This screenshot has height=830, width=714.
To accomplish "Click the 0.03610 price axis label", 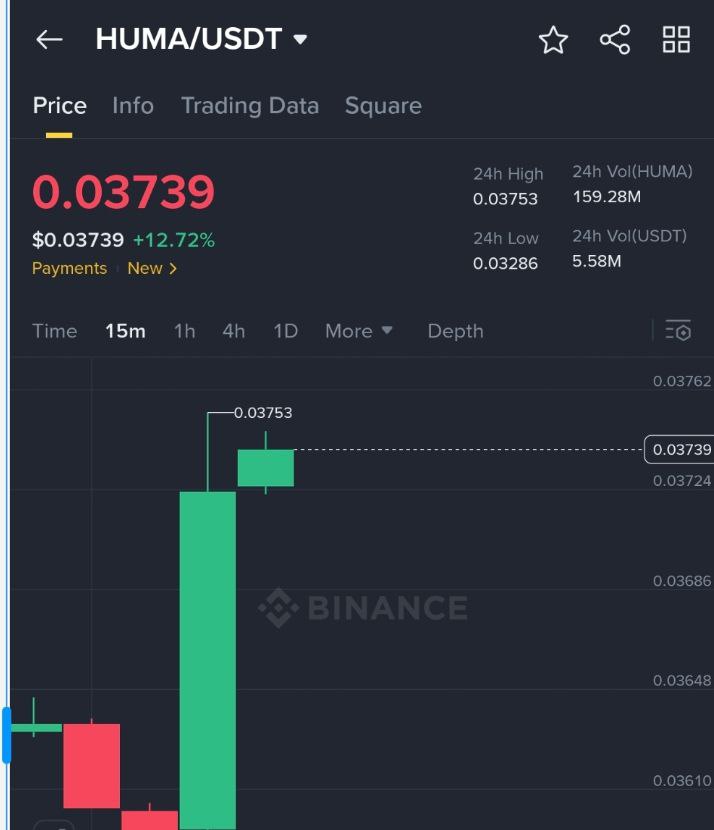I will (x=682, y=780).
